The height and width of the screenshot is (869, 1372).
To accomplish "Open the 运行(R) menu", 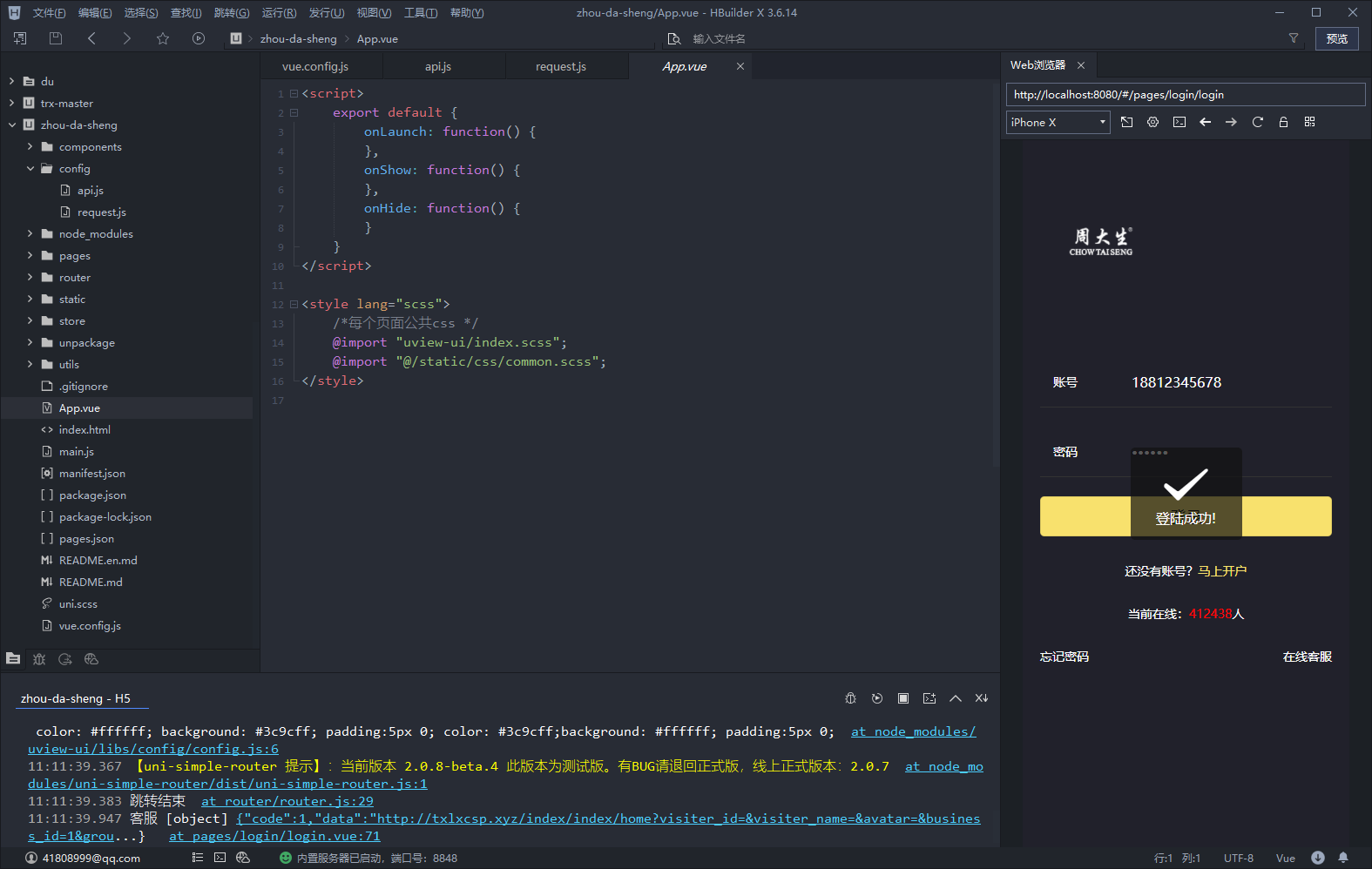I will pos(279,13).
